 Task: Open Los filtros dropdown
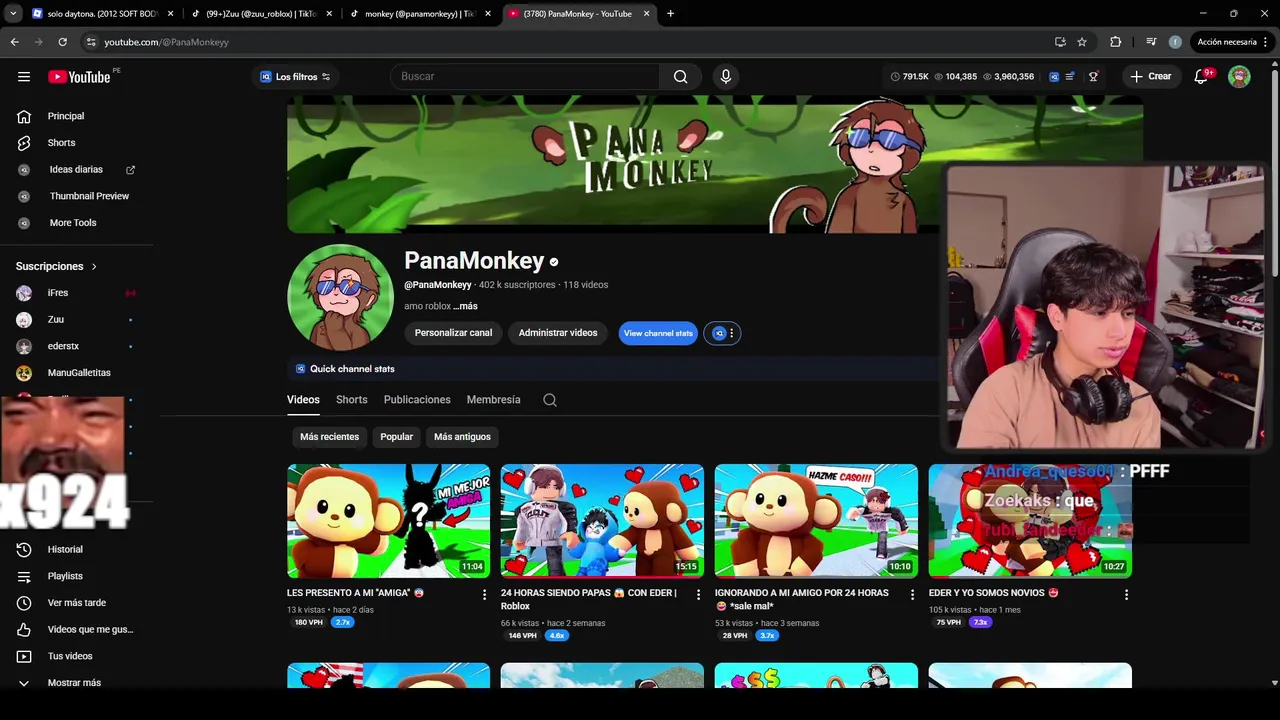[x=295, y=77]
